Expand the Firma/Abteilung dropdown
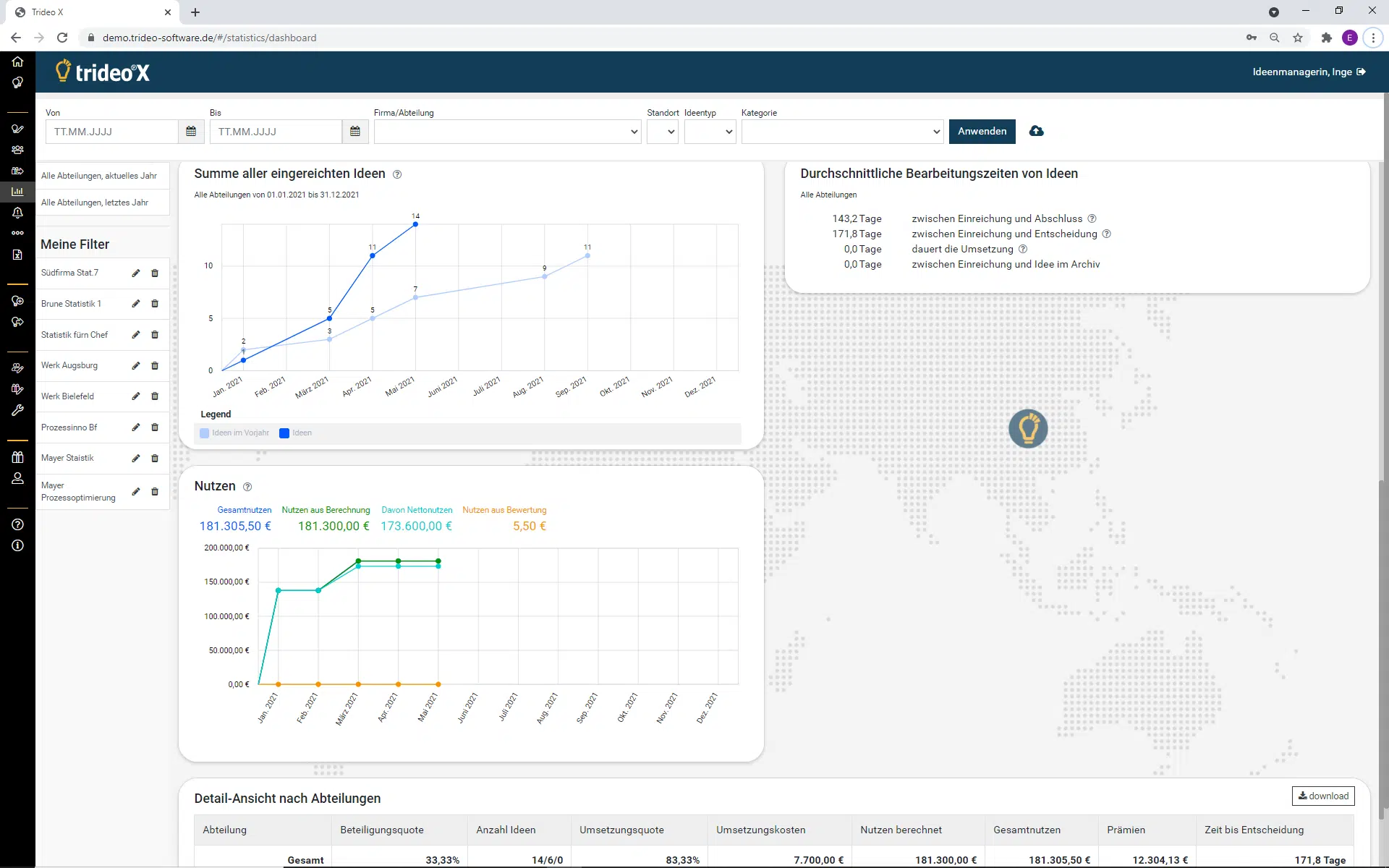 tap(507, 132)
